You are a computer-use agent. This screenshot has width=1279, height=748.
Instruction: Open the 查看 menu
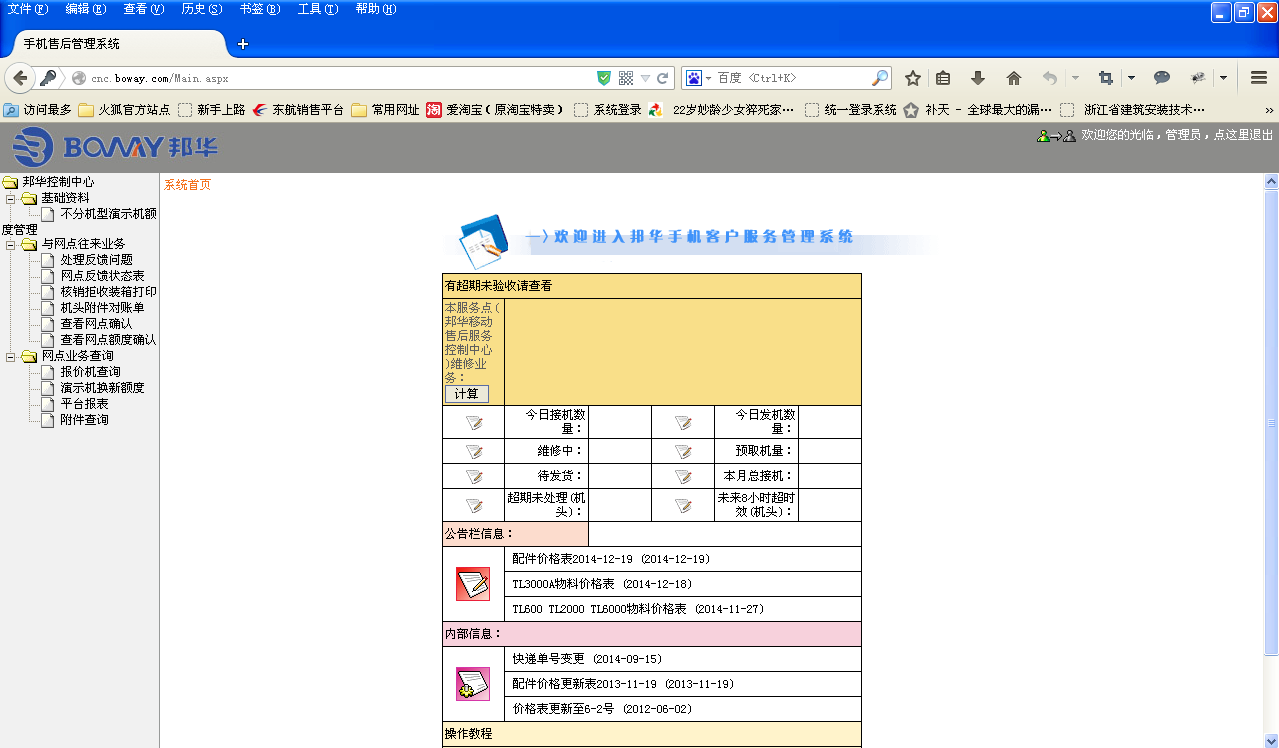point(143,9)
